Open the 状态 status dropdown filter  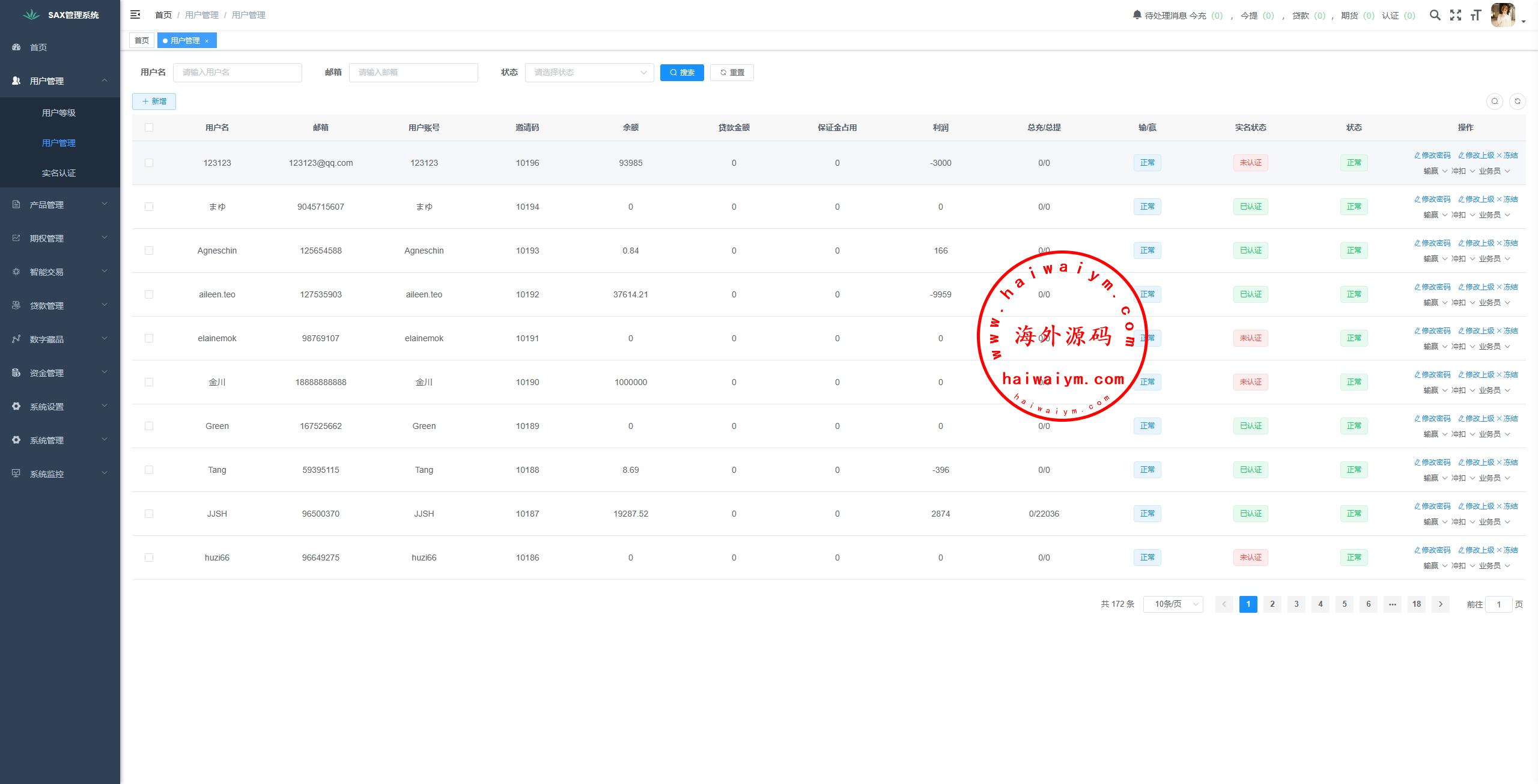[589, 73]
